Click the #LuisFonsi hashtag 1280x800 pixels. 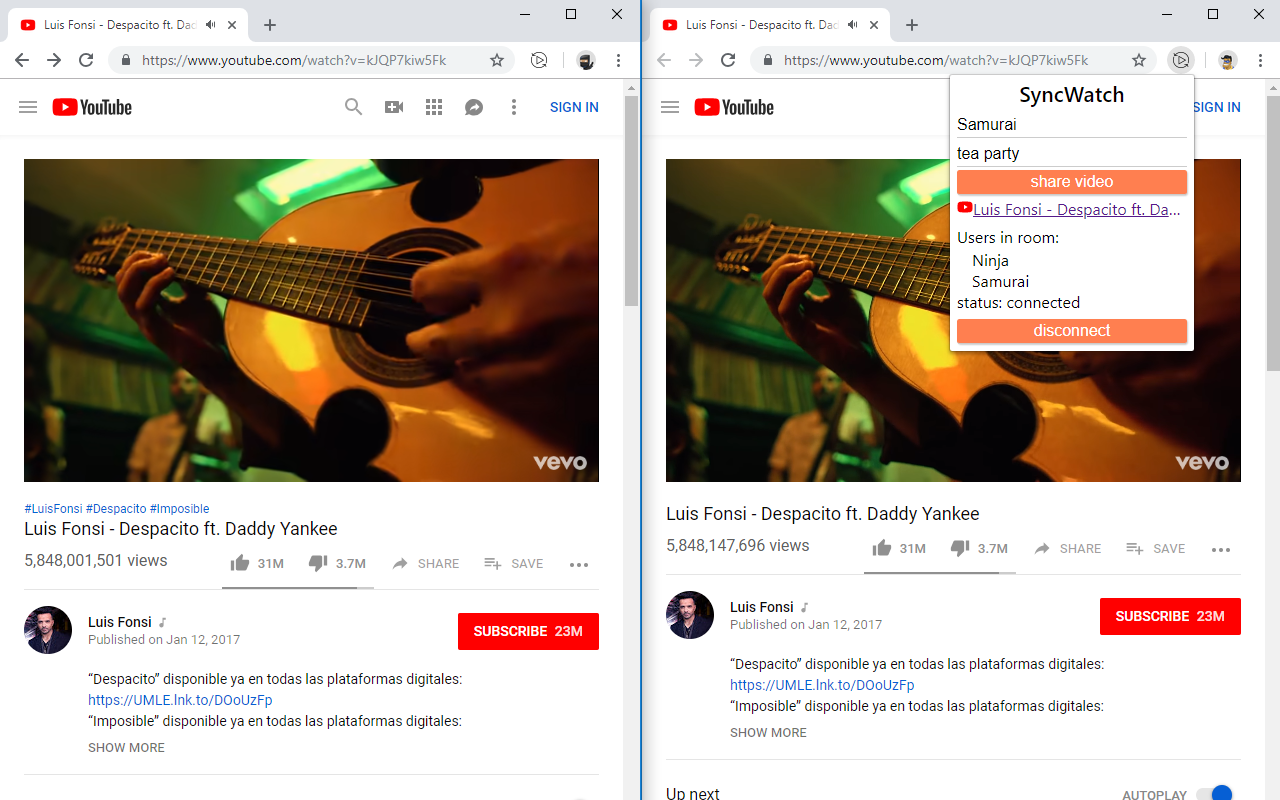pos(53,509)
